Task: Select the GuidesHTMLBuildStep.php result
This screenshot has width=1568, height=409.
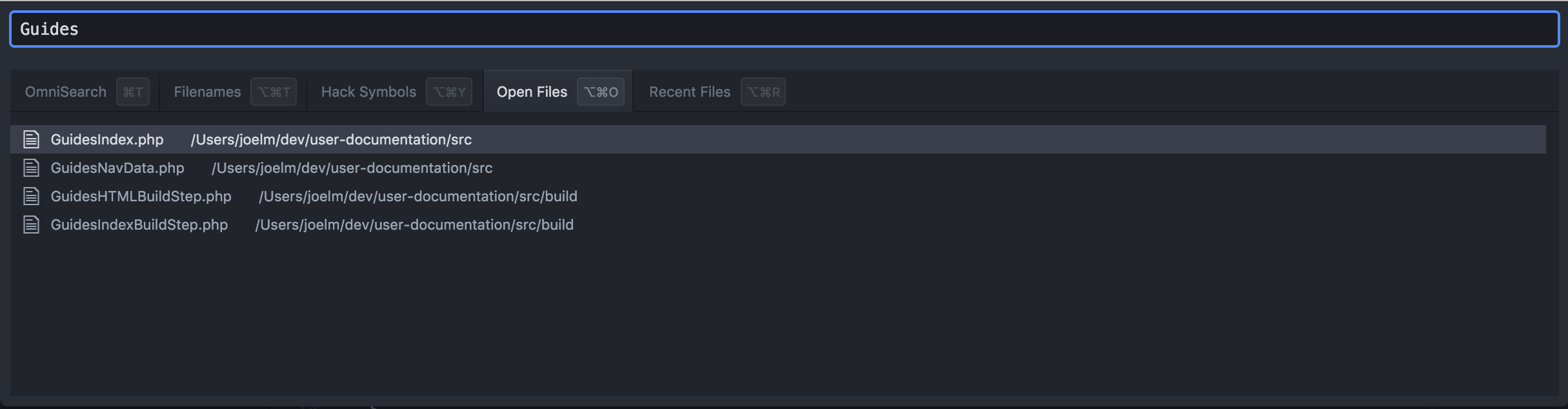Action: [778, 196]
